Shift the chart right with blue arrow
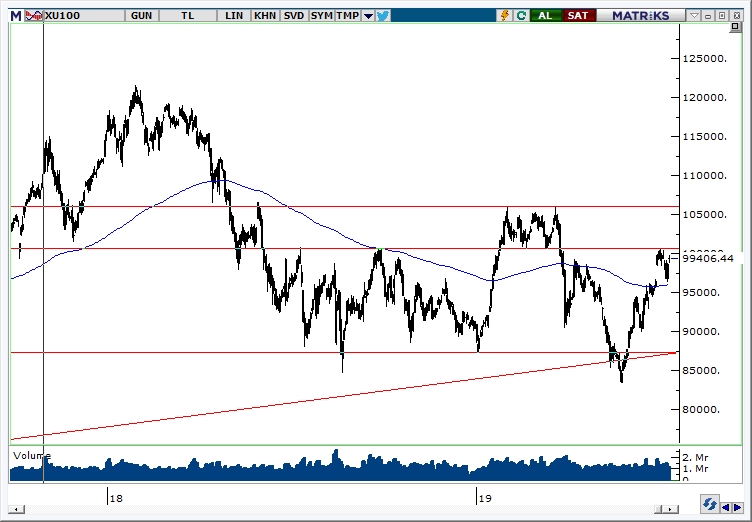The width and height of the screenshot is (752, 522). point(737,507)
